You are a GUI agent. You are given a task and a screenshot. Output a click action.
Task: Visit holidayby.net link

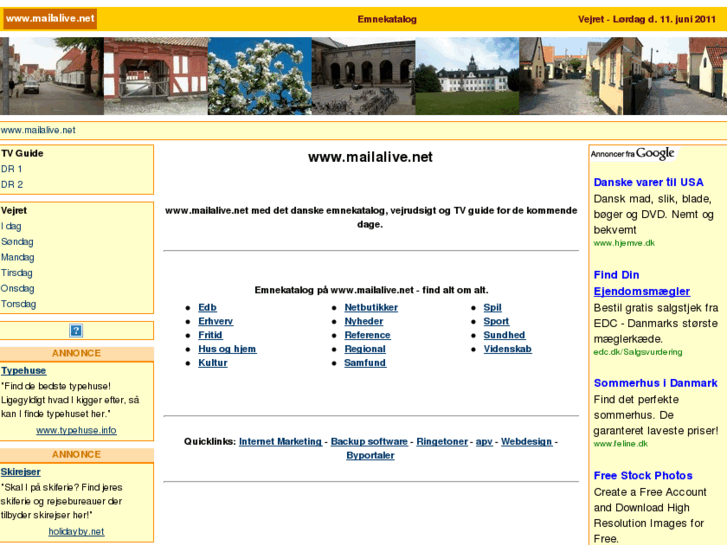77,532
